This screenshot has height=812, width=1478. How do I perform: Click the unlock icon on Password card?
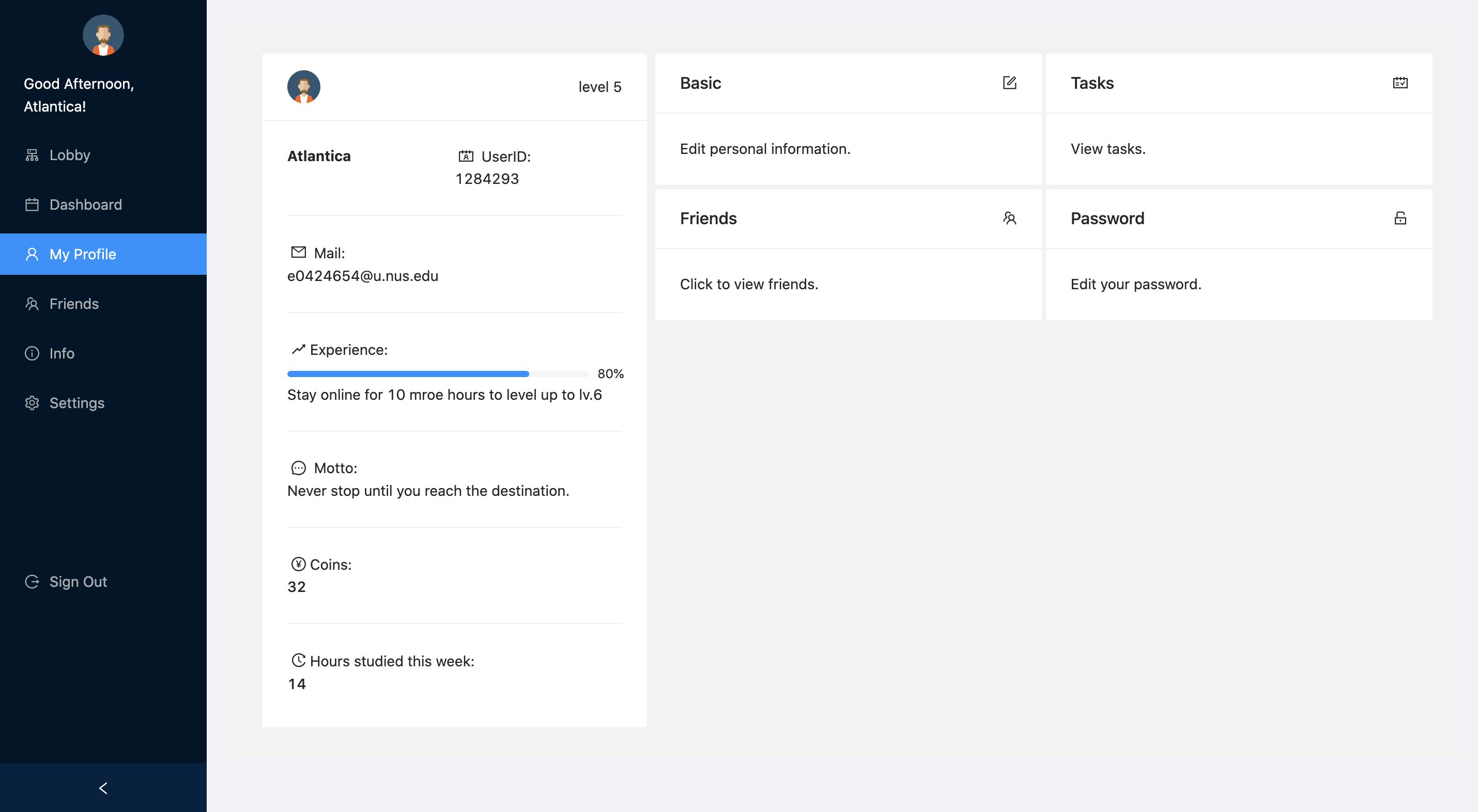(1400, 218)
